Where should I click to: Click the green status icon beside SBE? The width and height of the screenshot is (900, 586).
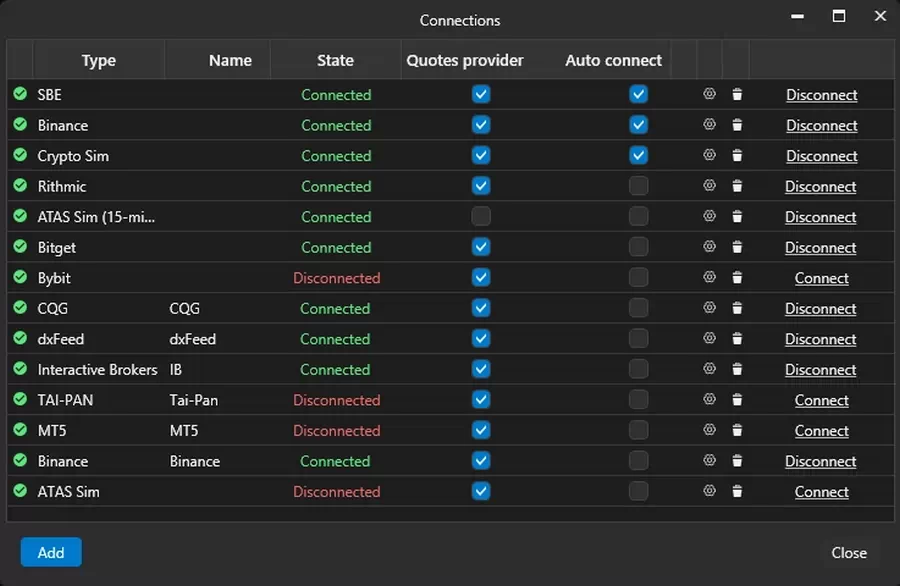coord(20,94)
